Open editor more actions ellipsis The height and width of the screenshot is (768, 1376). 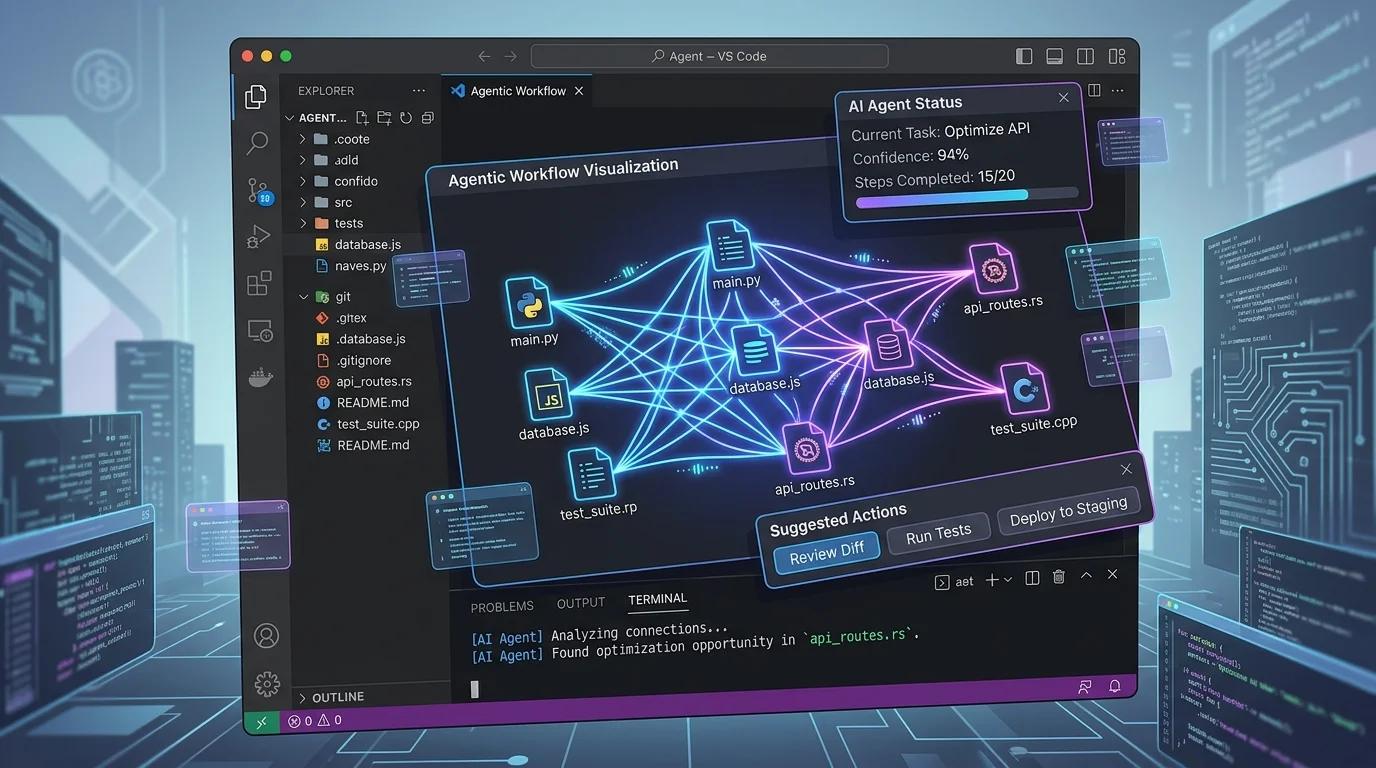pos(1120,91)
